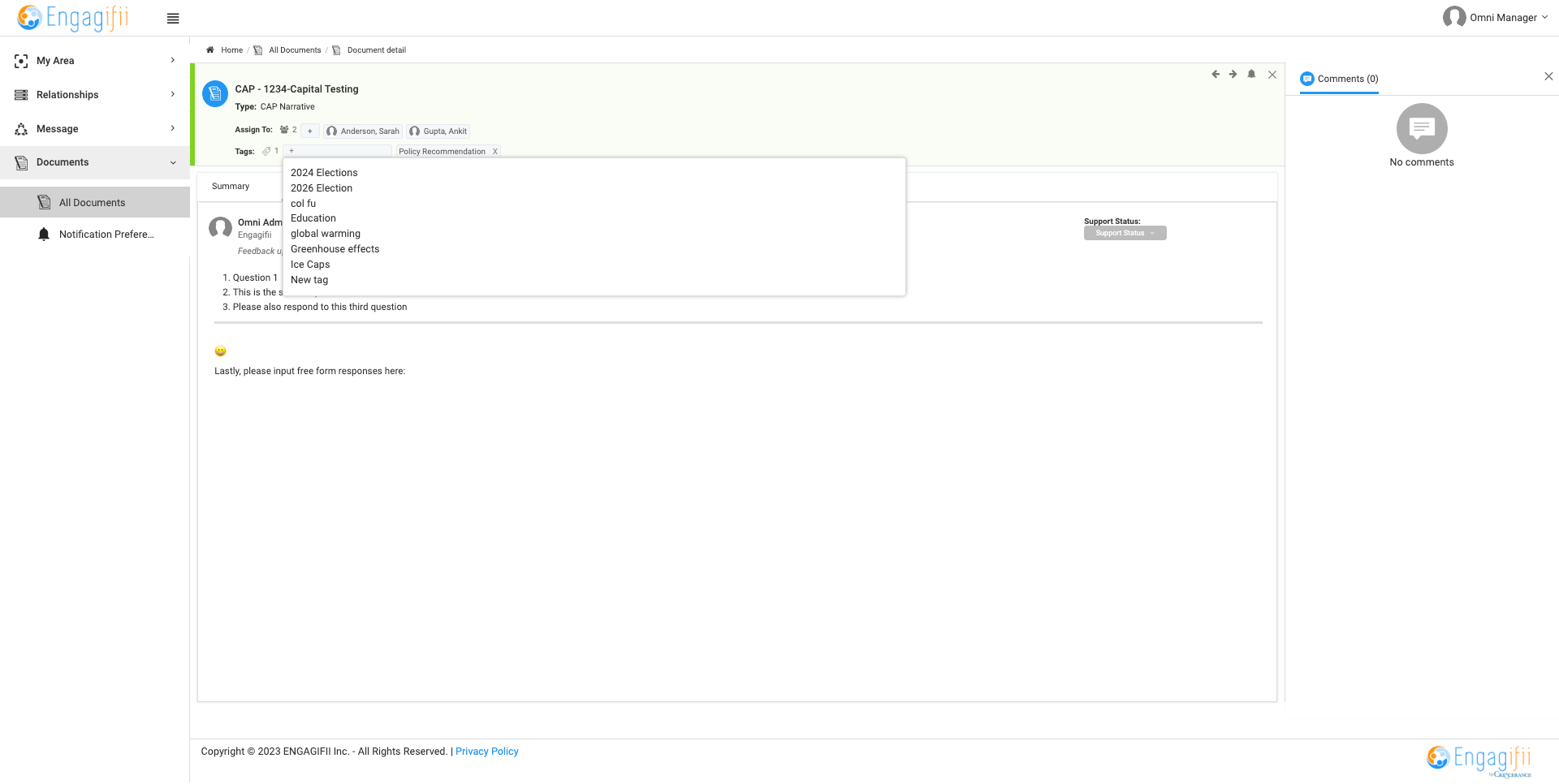
Task: Click the blue document icon beside CAP title
Action: (215, 93)
